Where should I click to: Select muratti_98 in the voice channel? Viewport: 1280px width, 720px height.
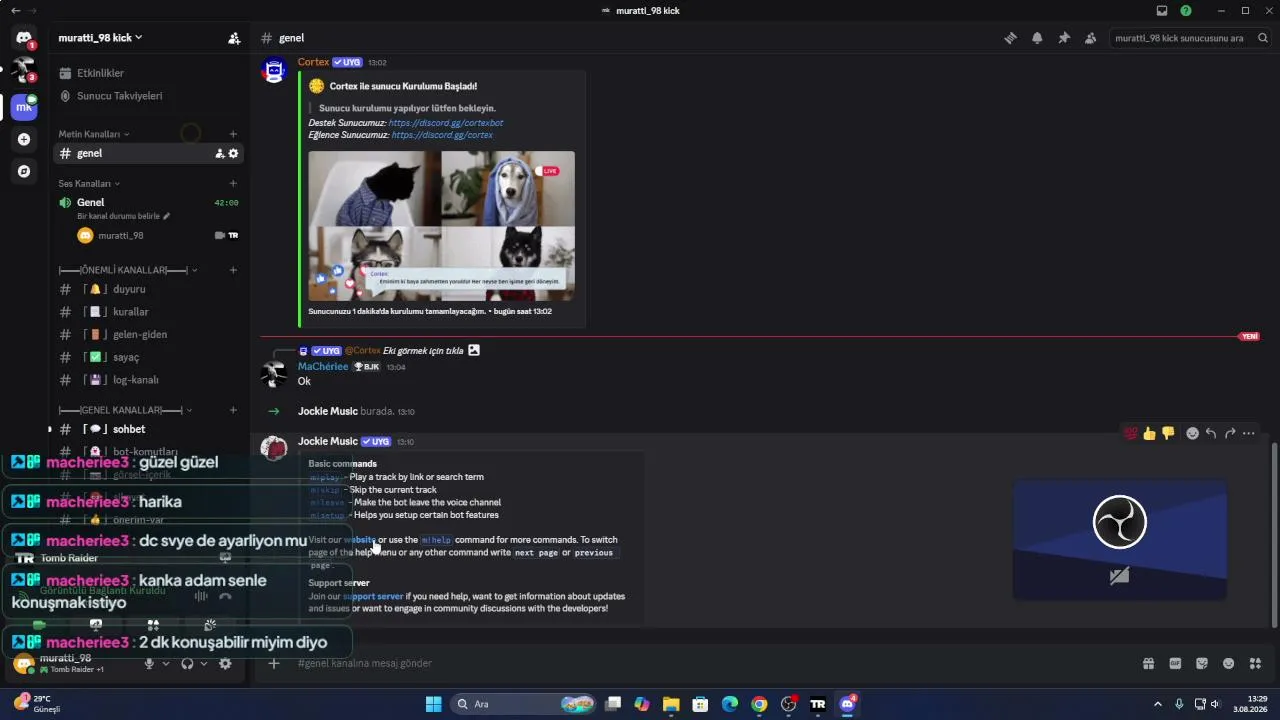click(x=120, y=235)
